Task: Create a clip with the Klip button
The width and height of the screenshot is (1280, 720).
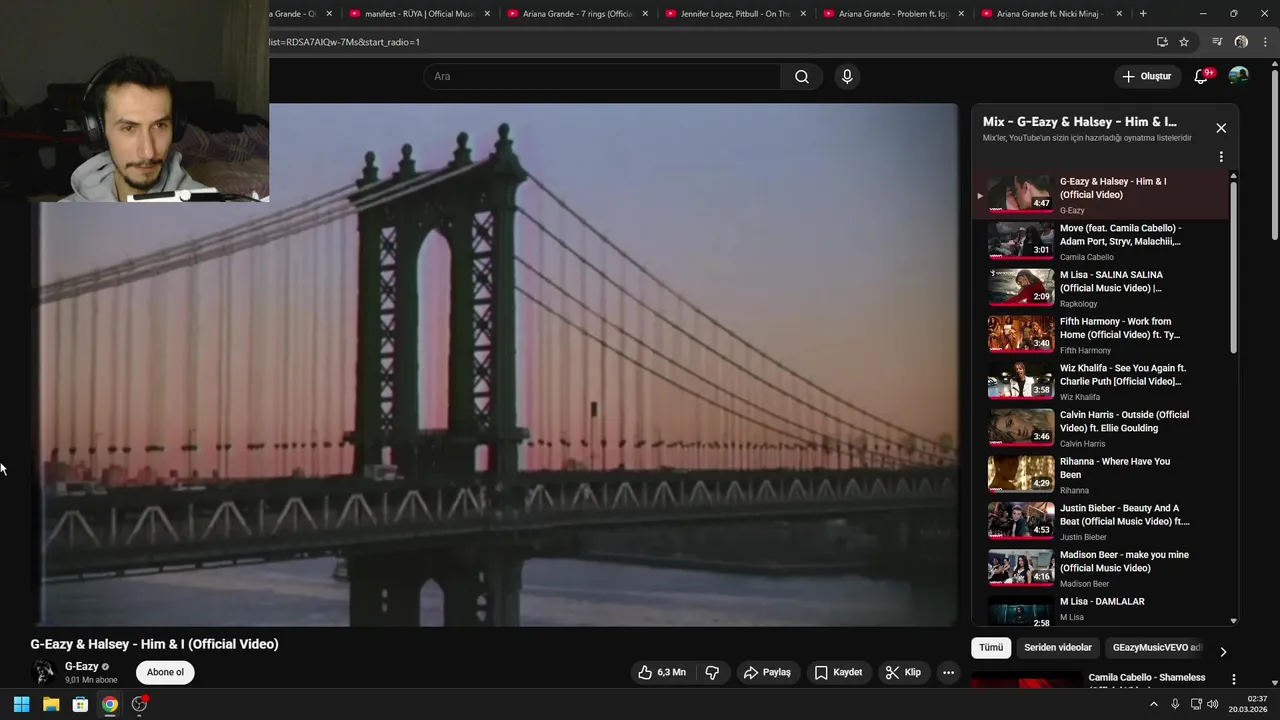Action: [903, 673]
